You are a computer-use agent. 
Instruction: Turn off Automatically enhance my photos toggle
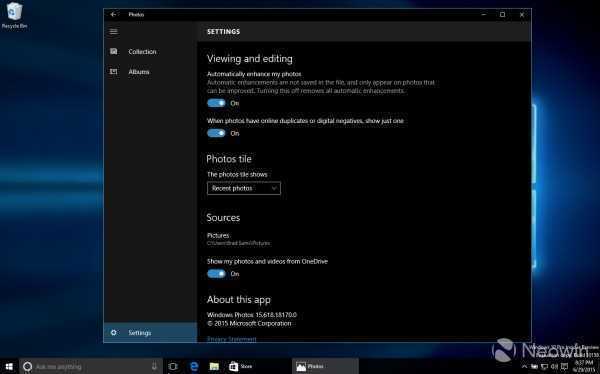click(217, 103)
